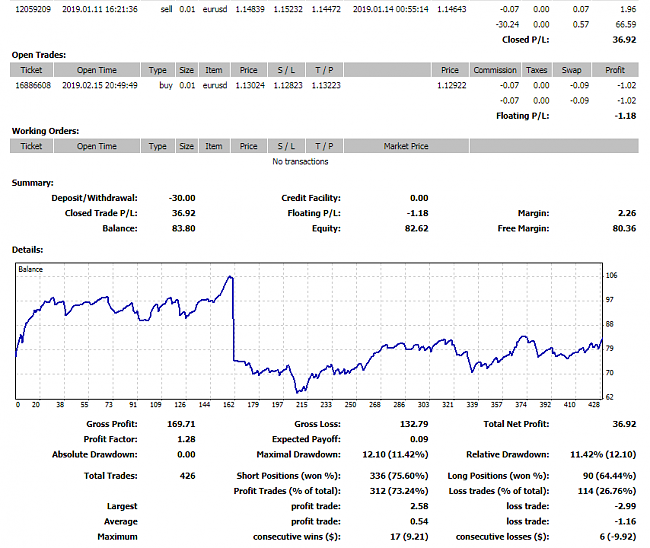Click the chart axis label 106
This screenshot has height=548, width=650.
(x=611, y=275)
